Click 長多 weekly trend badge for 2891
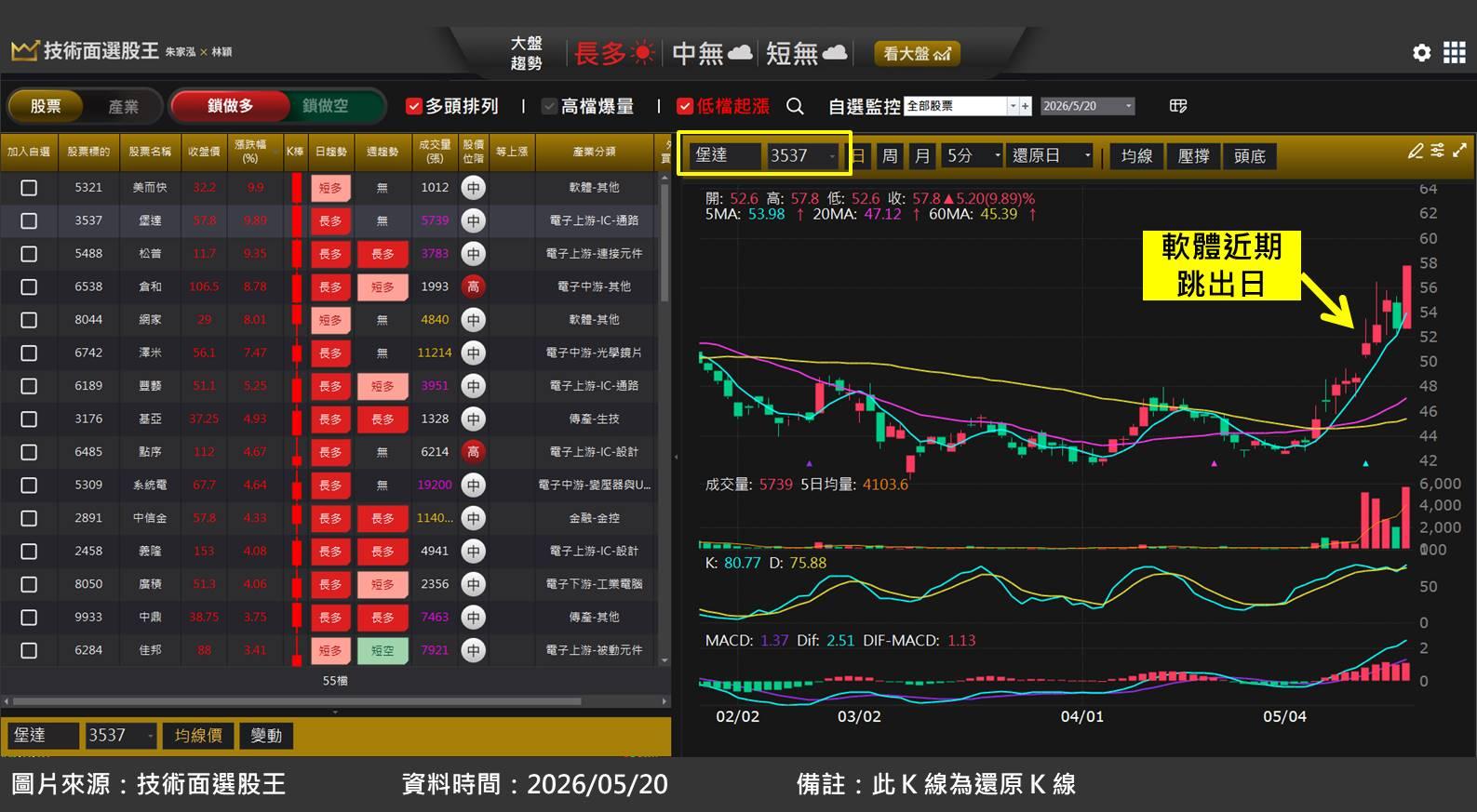 383,518
